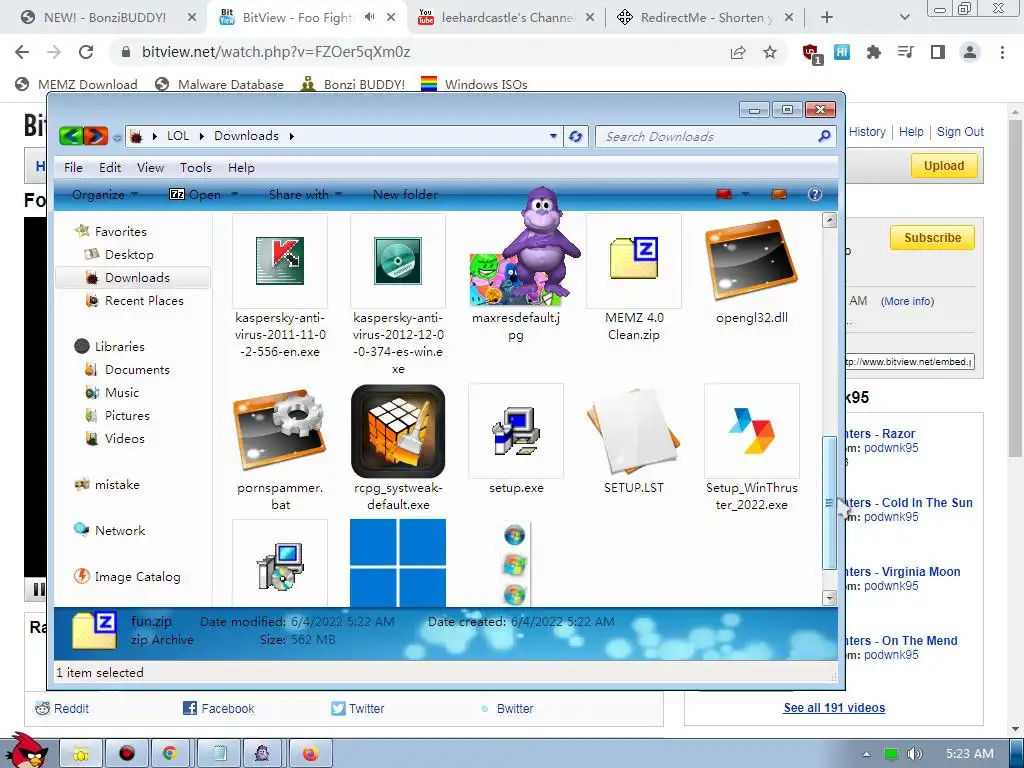
Task: Switch to the RedirectMe tab
Action: click(707, 18)
